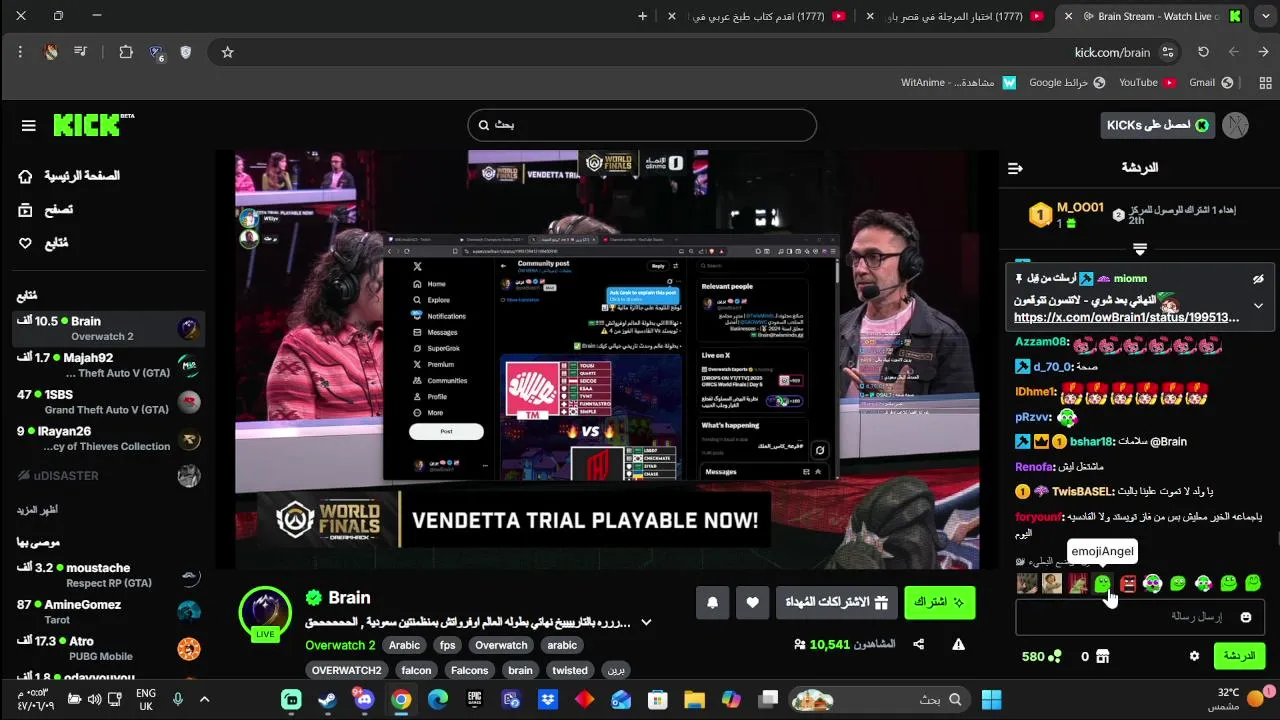Open pinned x.com owBrain1 link

point(1126,317)
